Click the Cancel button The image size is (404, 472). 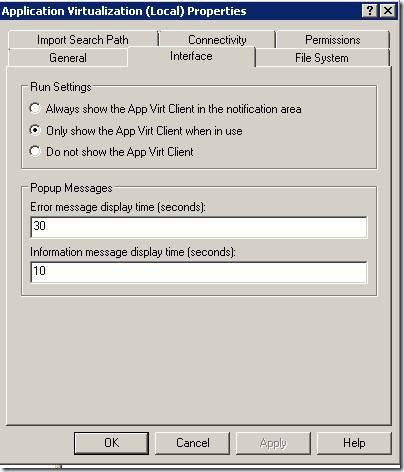click(x=193, y=443)
